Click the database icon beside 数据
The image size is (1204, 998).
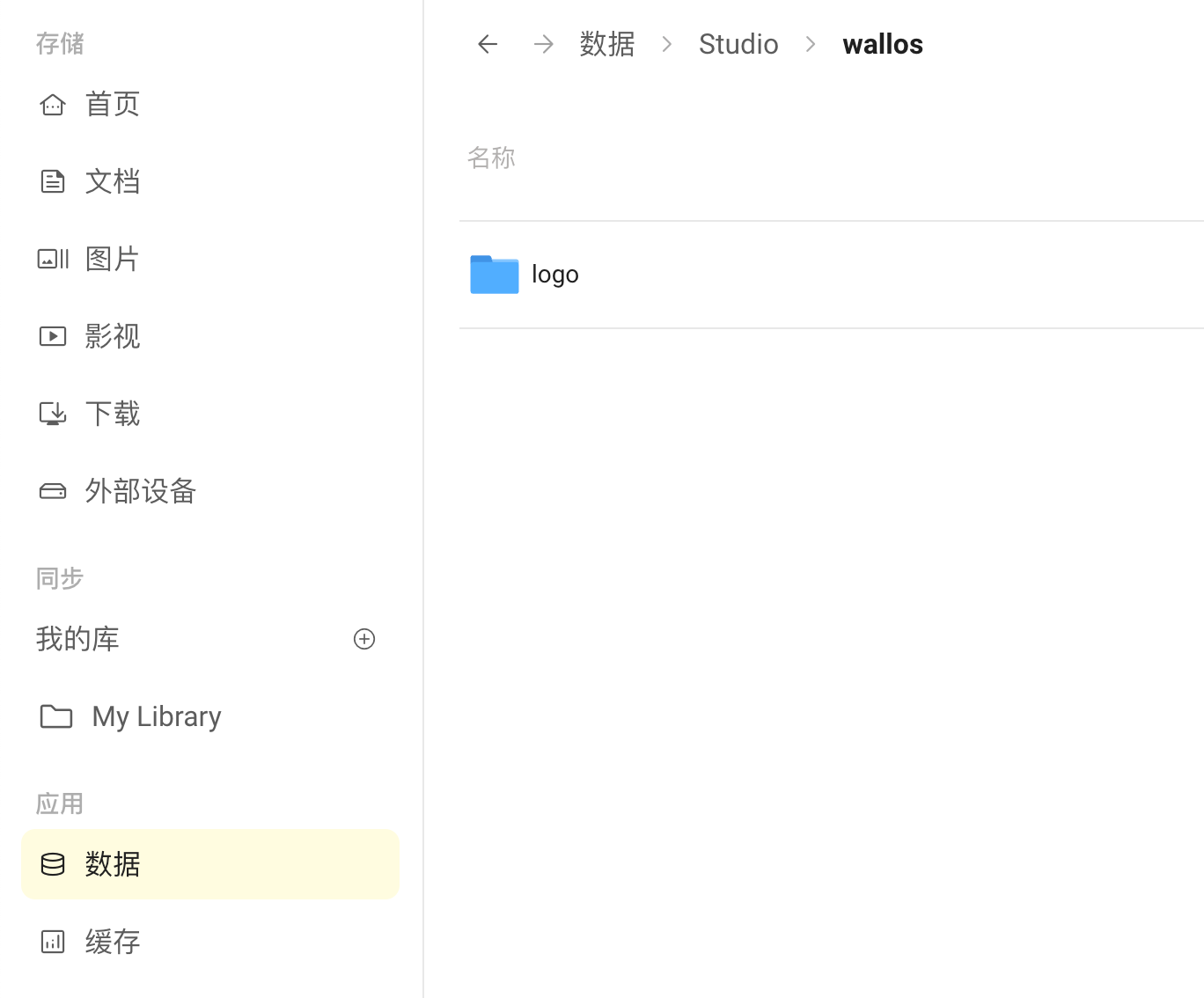click(53, 864)
